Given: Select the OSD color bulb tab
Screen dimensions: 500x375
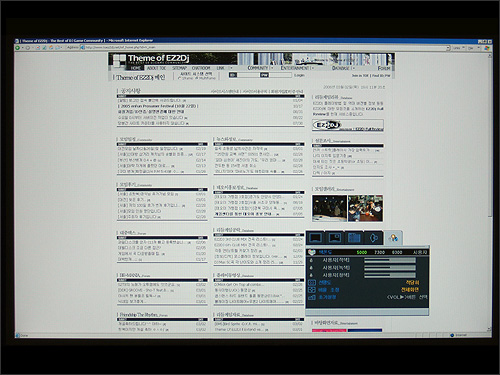Looking at the screenshot, I should pos(393,238).
